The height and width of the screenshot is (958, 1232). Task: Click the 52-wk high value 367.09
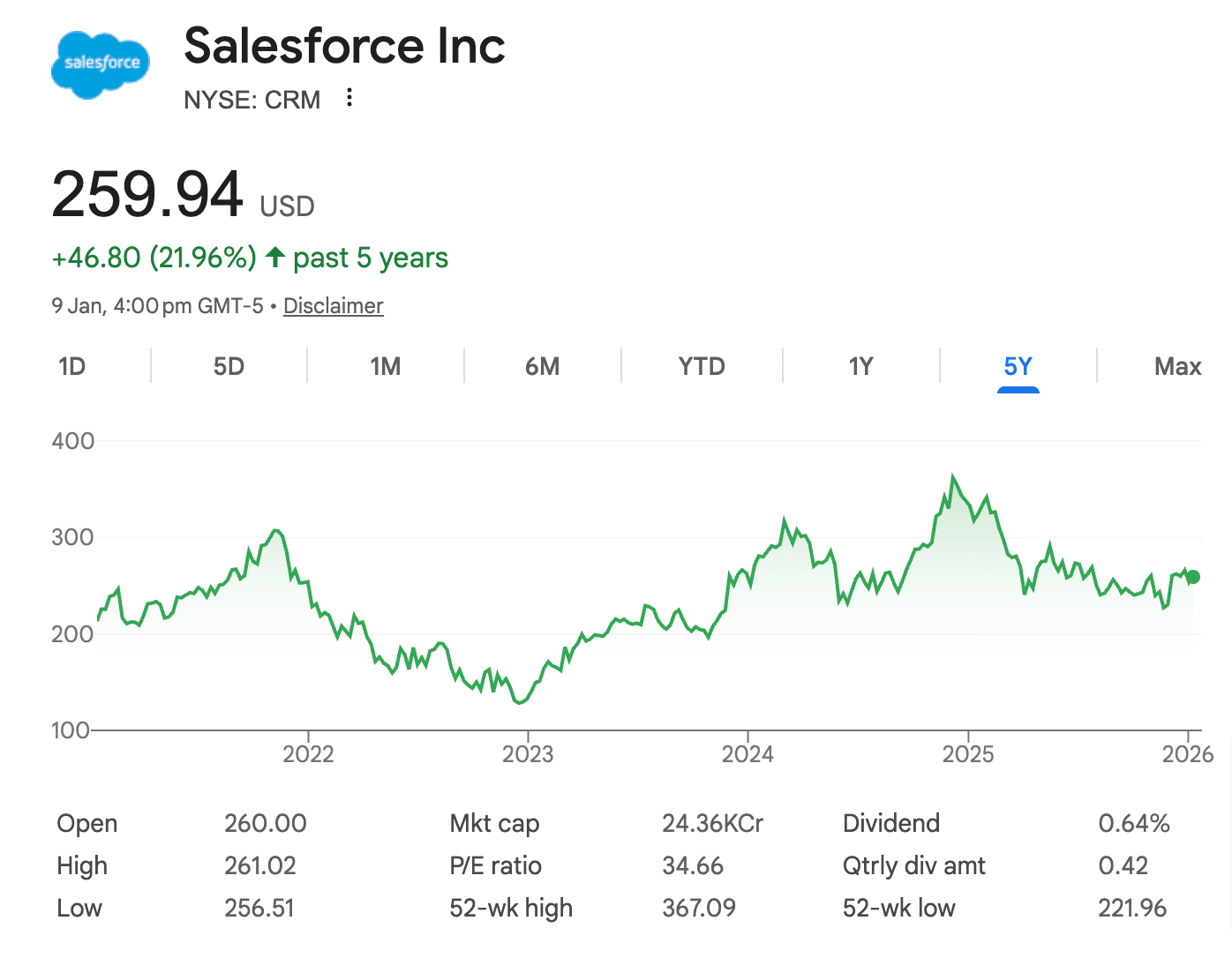tap(698, 908)
